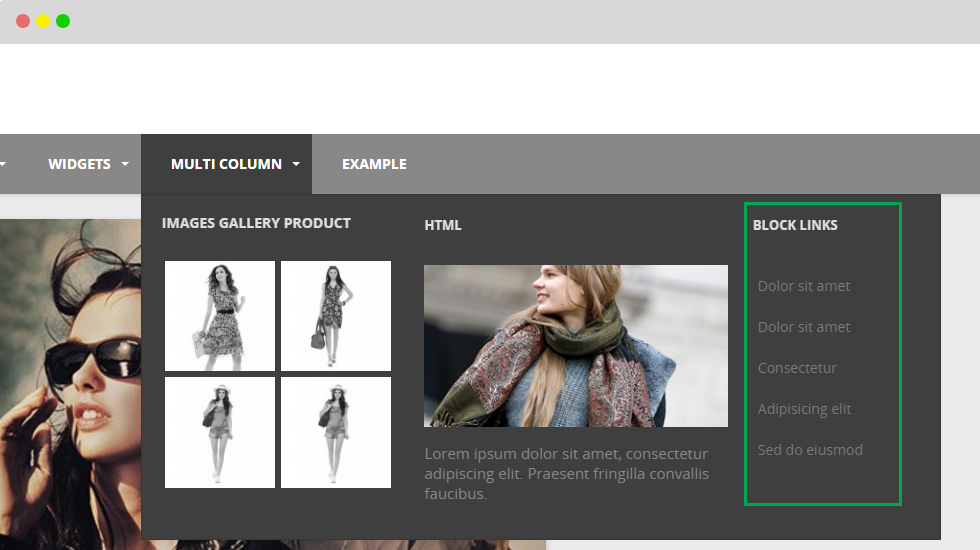View top-right gallery thumbnail: dress with handbag
Screen dimensions: 980x550
point(336,316)
